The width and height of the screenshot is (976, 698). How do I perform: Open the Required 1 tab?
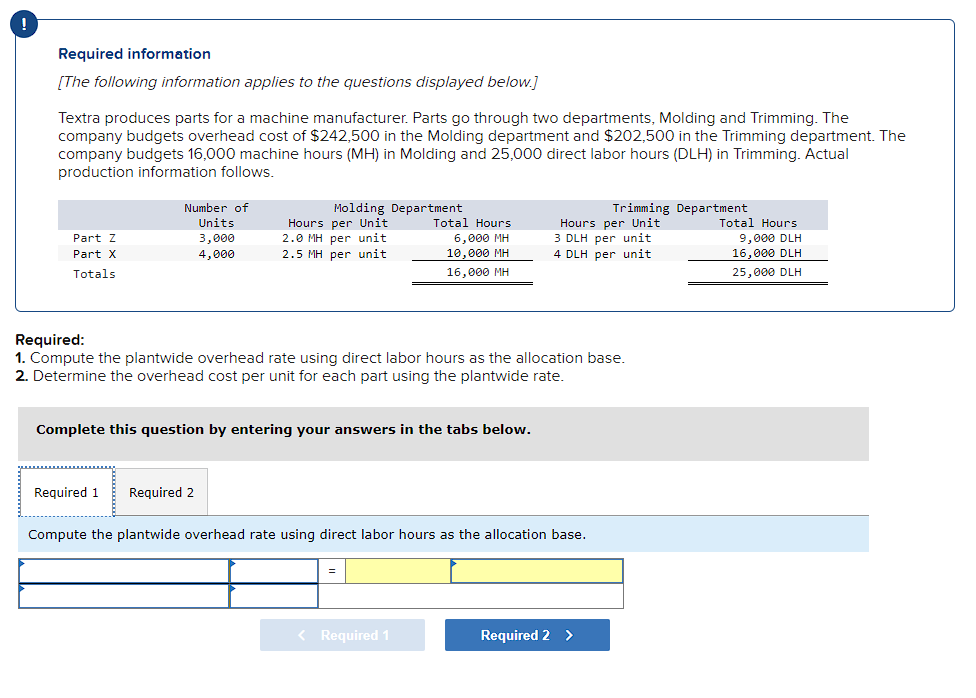point(66,492)
